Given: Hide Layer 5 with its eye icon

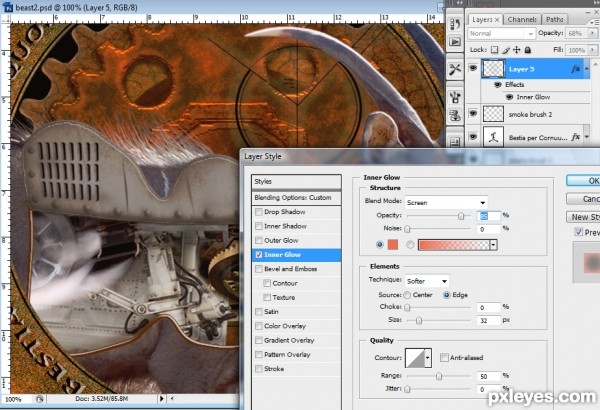Looking at the screenshot, I should coord(473,69).
